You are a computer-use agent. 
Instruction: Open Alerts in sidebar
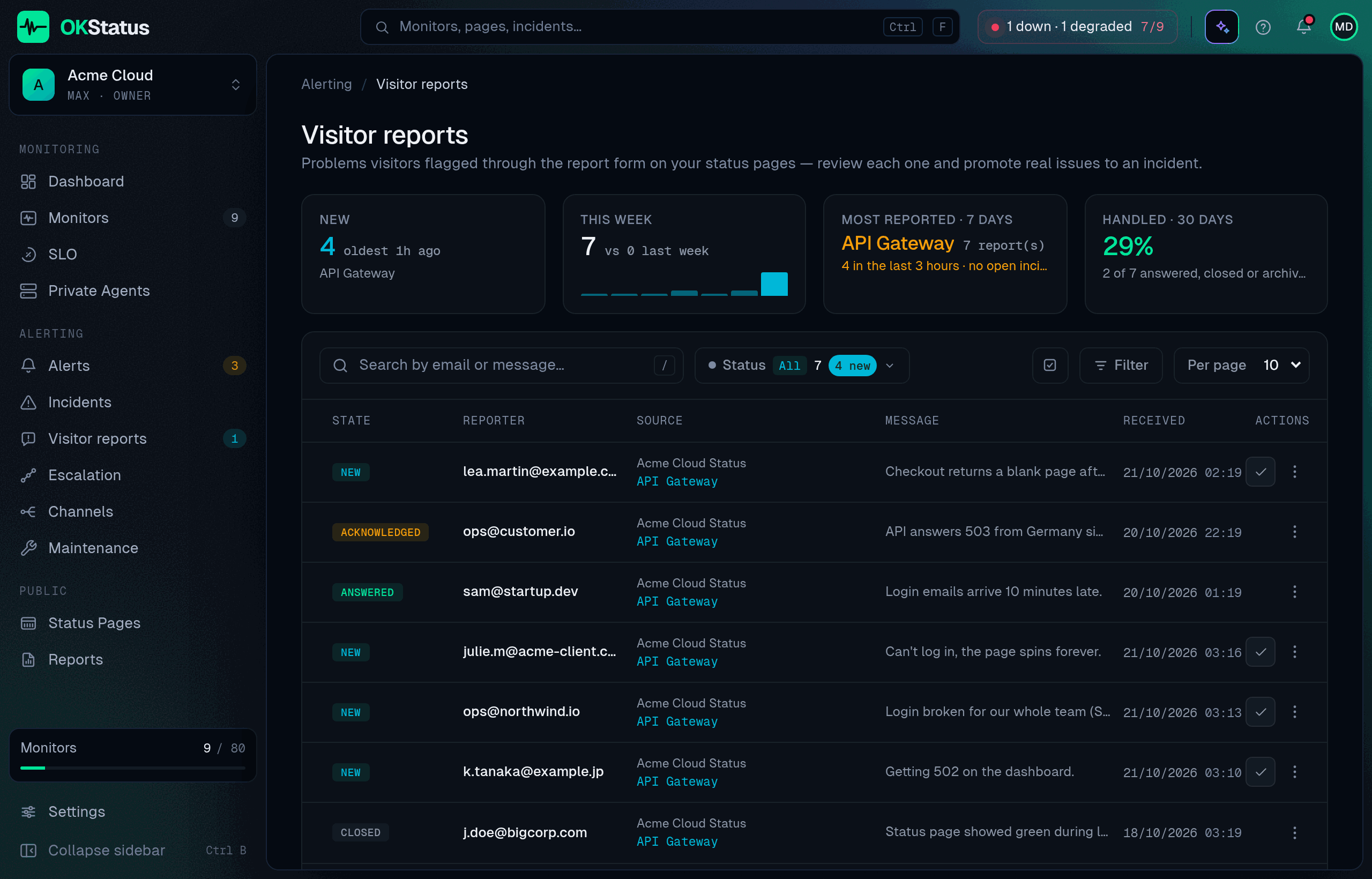(x=133, y=366)
